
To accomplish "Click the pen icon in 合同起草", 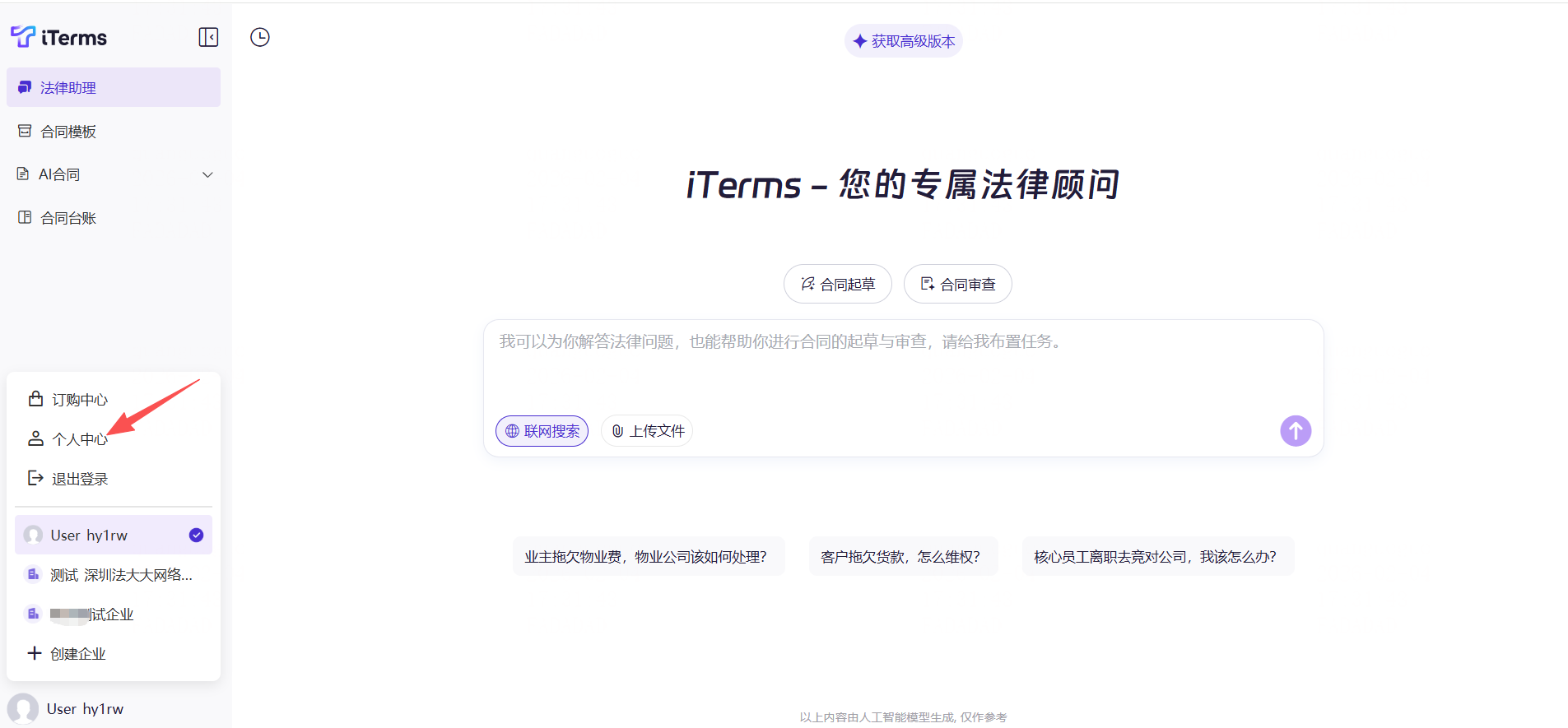I will [x=808, y=284].
